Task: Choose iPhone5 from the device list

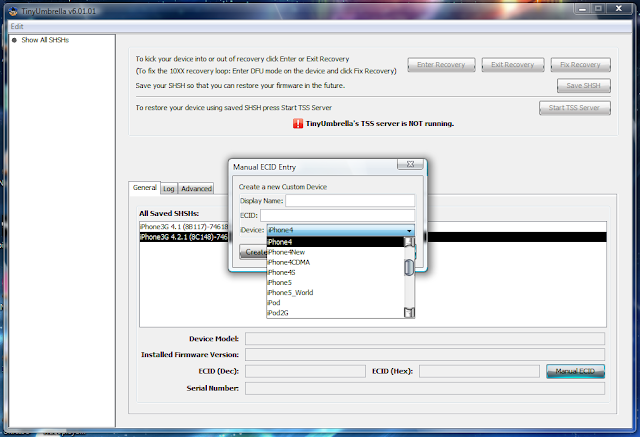Action: tap(336, 282)
